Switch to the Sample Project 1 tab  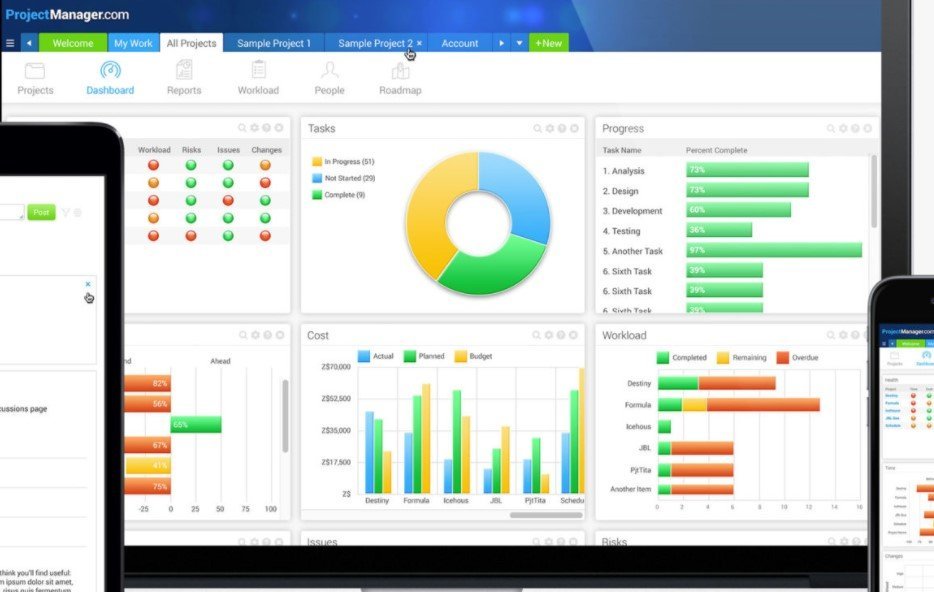tap(273, 43)
